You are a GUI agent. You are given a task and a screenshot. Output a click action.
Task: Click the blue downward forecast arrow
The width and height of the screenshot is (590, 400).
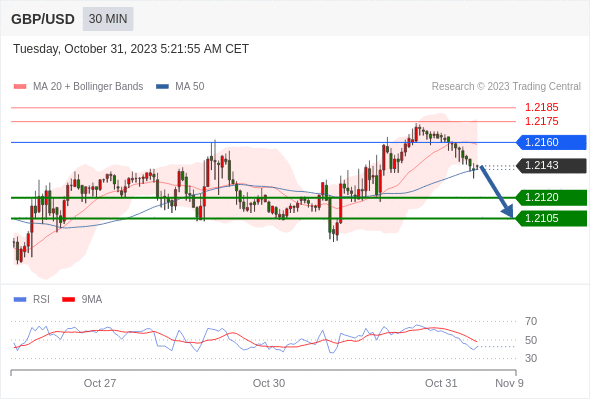[x=496, y=192]
